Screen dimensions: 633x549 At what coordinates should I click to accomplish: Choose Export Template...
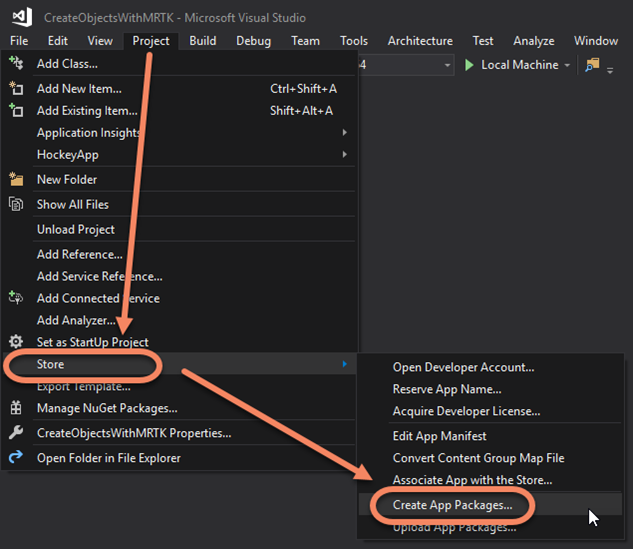(x=180, y=386)
